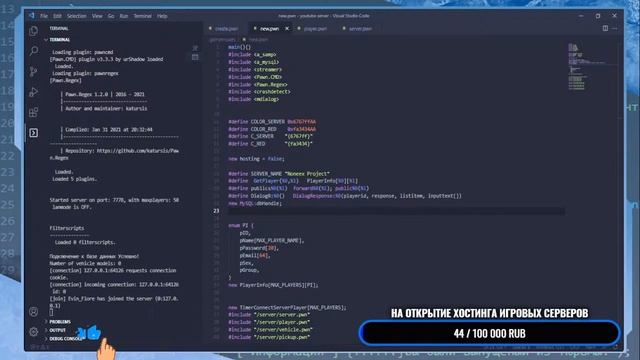The width and height of the screenshot is (640, 360).
Task: Open the Run and Debug view
Action: pyautogui.click(x=33, y=92)
